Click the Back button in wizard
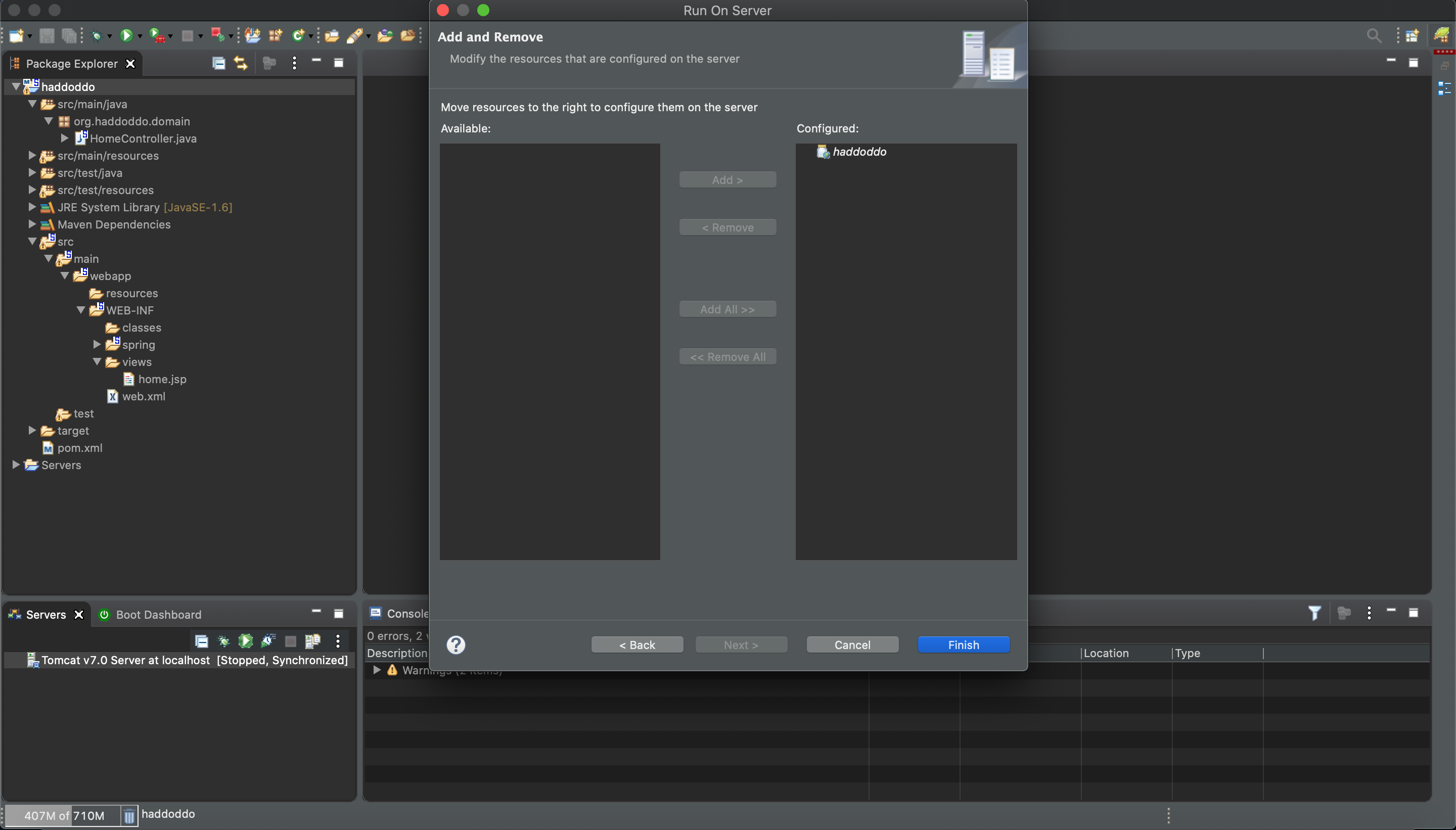The width and height of the screenshot is (1456, 830). 637,644
